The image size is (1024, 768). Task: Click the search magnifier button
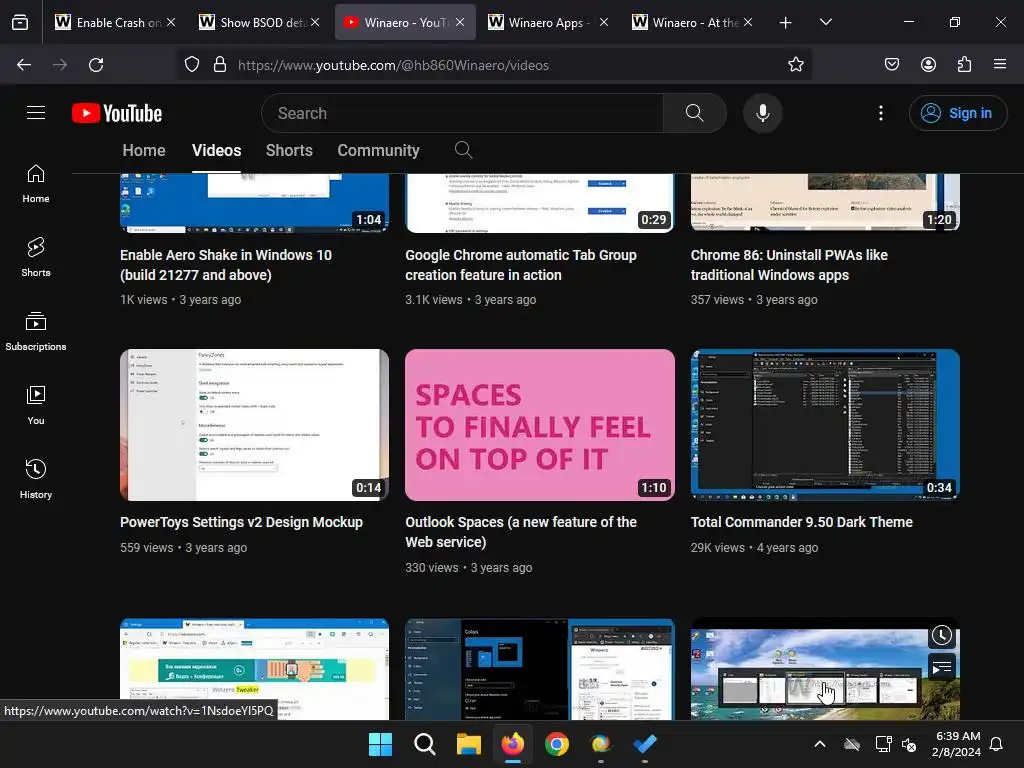pos(694,113)
